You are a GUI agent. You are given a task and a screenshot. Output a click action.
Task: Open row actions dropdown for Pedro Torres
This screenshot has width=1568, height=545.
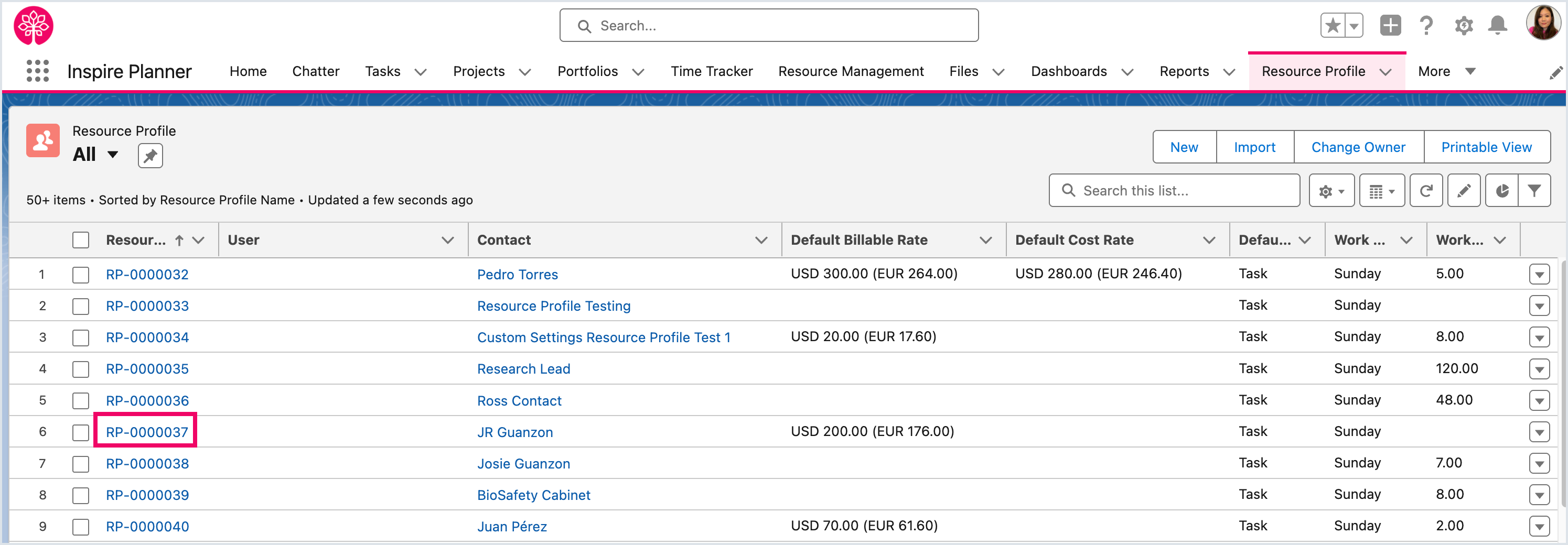1539,275
